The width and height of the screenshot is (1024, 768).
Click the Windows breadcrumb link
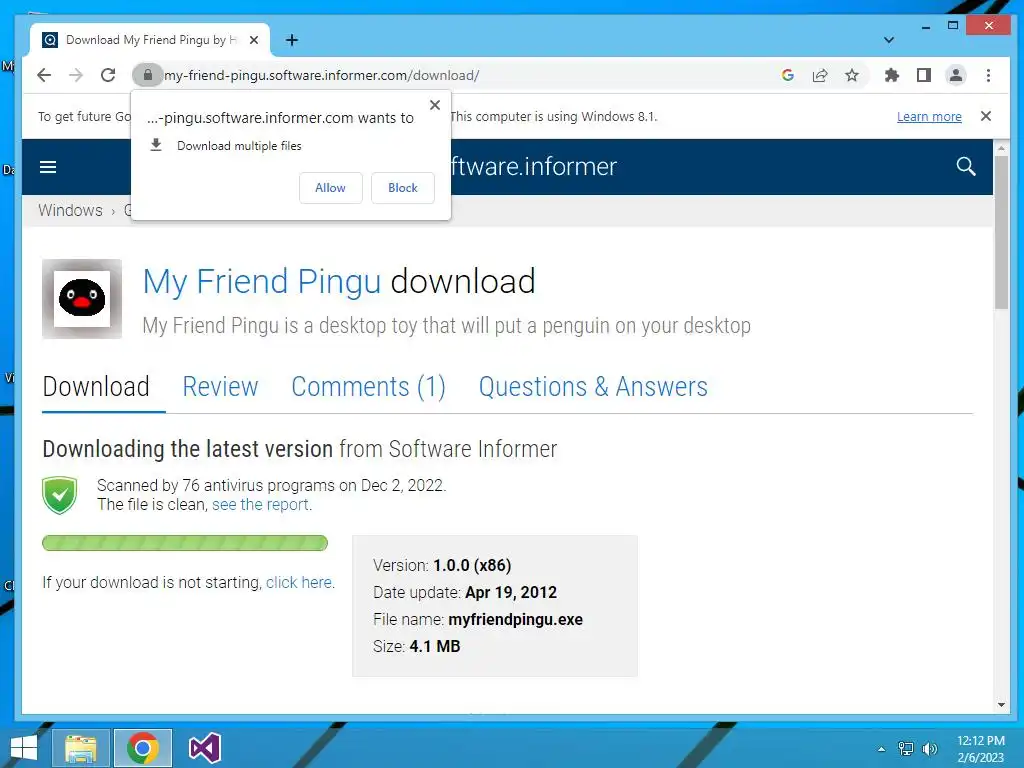pyautogui.click(x=71, y=210)
